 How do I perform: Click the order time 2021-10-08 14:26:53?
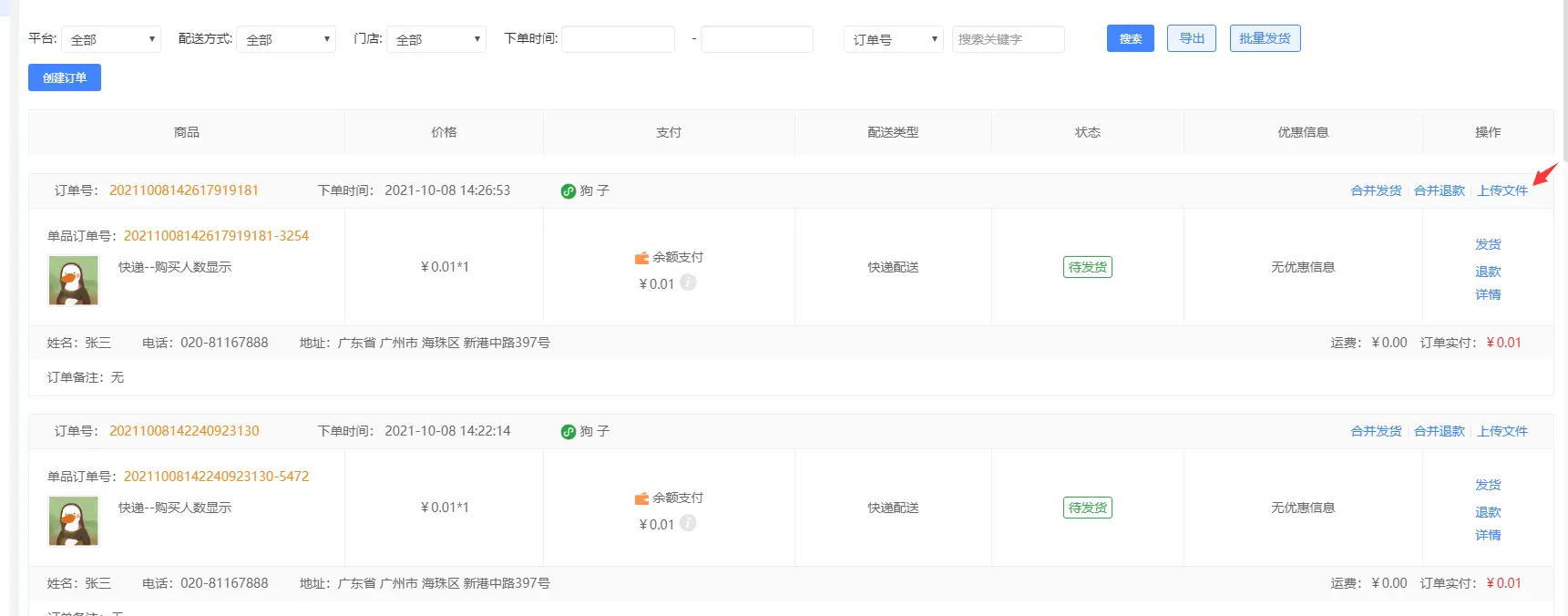[x=447, y=190]
